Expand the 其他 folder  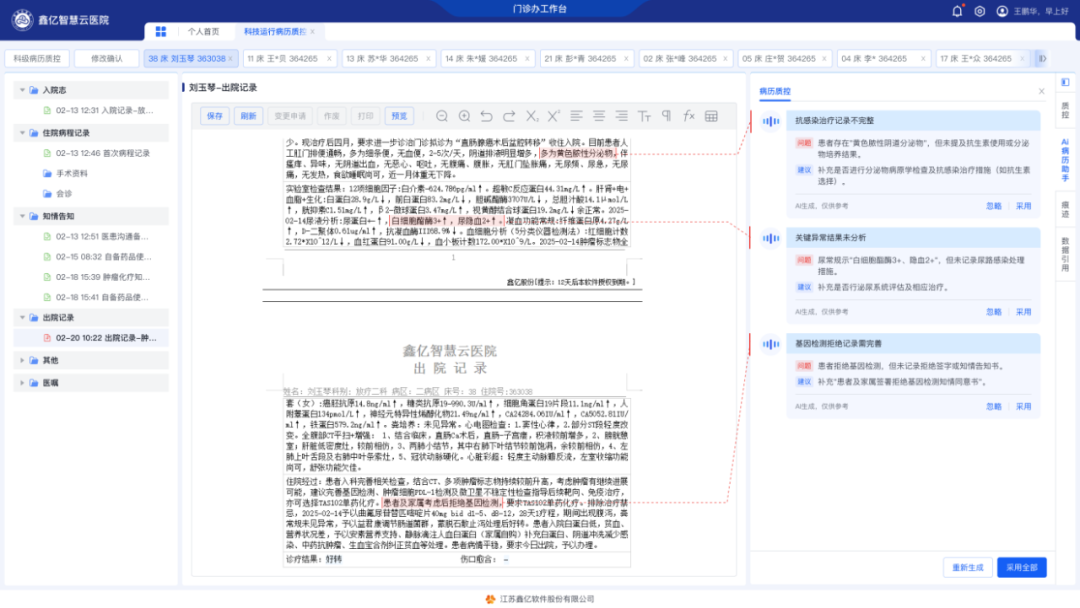click(x=22, y=360)
